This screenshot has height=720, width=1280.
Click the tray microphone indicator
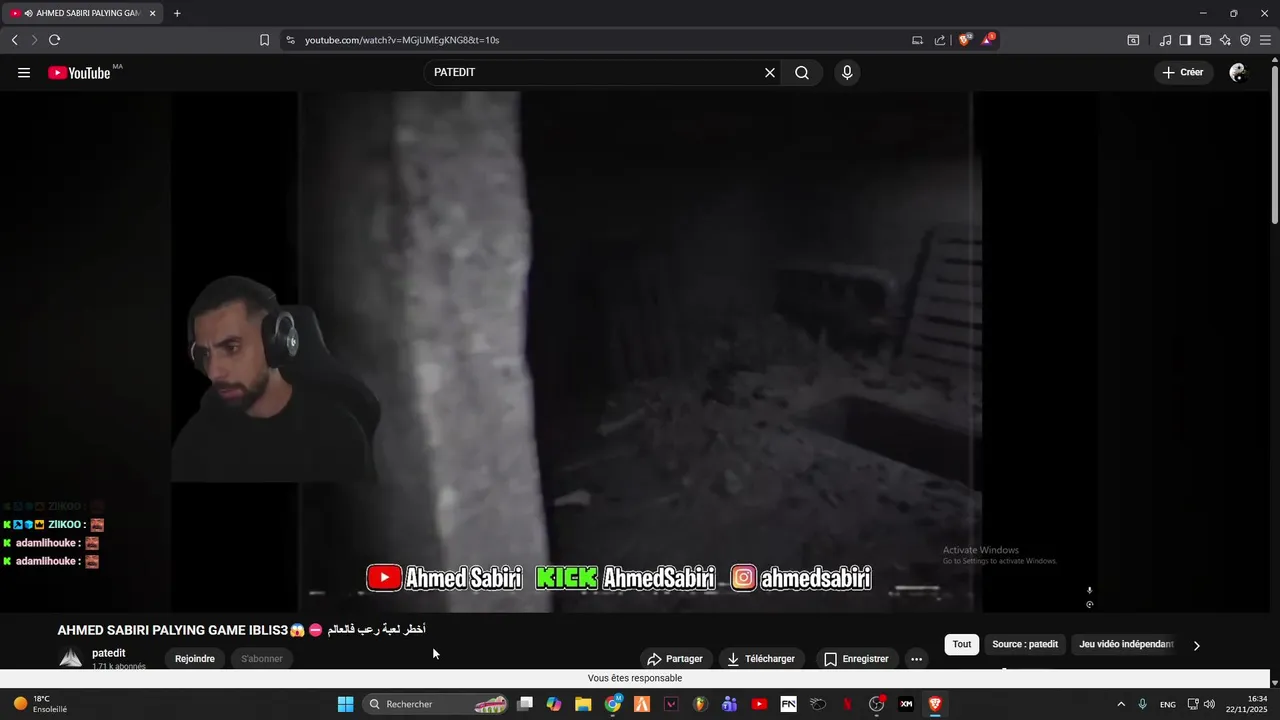pos(1142,704)
